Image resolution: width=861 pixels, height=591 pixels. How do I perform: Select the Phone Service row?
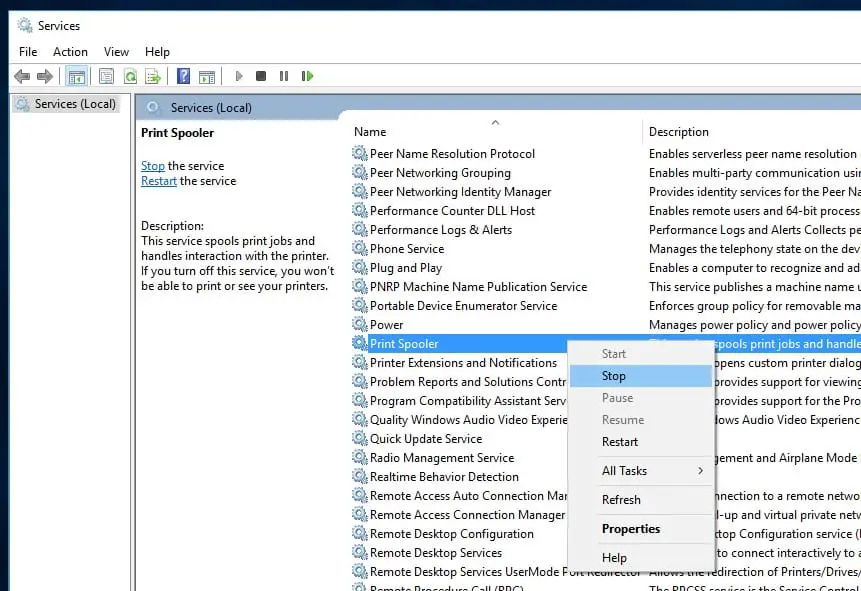point(407,249)
